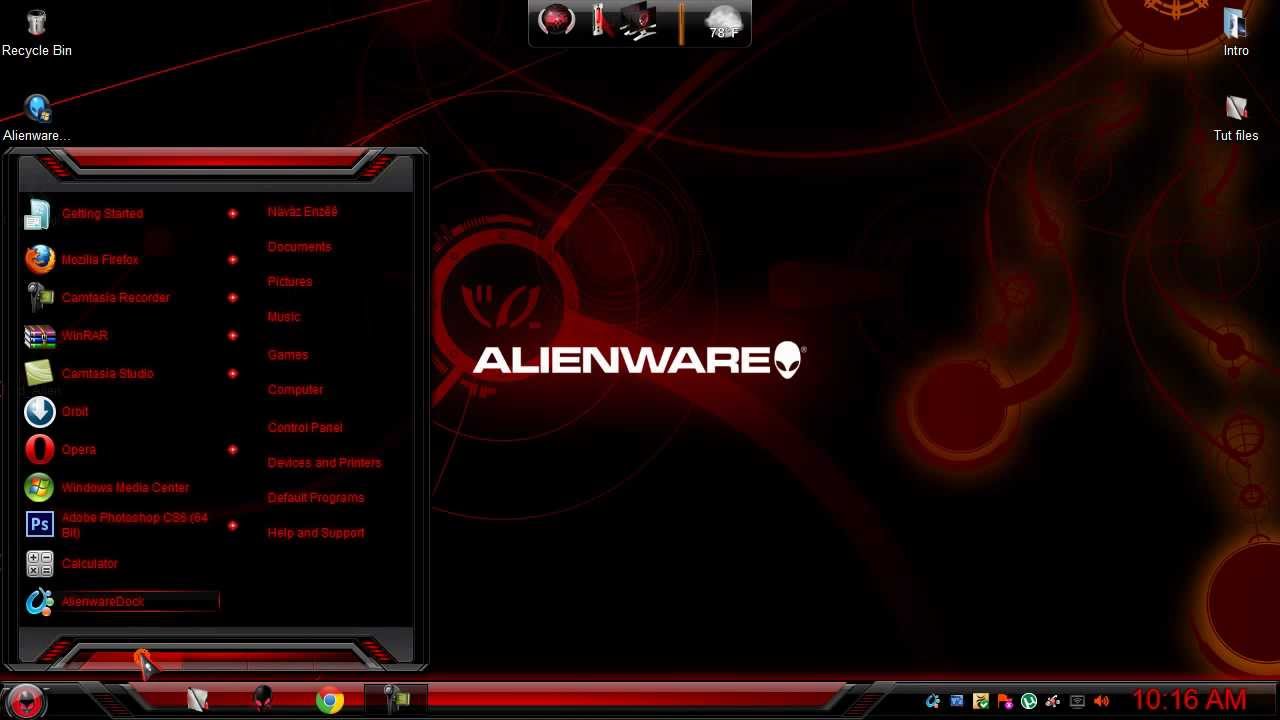Screen dimensions: 1280x720
Task: Click the Camtasia Recorder taskbar button
Action: (396, 700)
